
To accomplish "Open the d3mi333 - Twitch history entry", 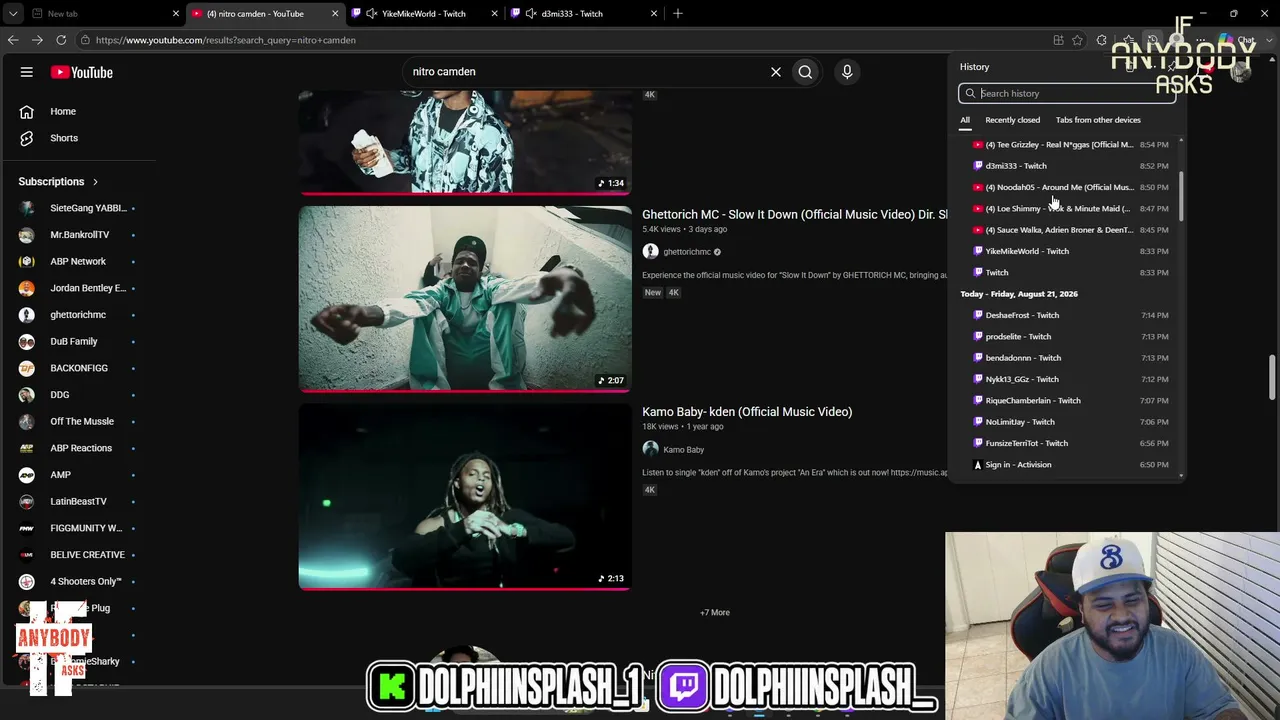I will tap(1071, 166).
